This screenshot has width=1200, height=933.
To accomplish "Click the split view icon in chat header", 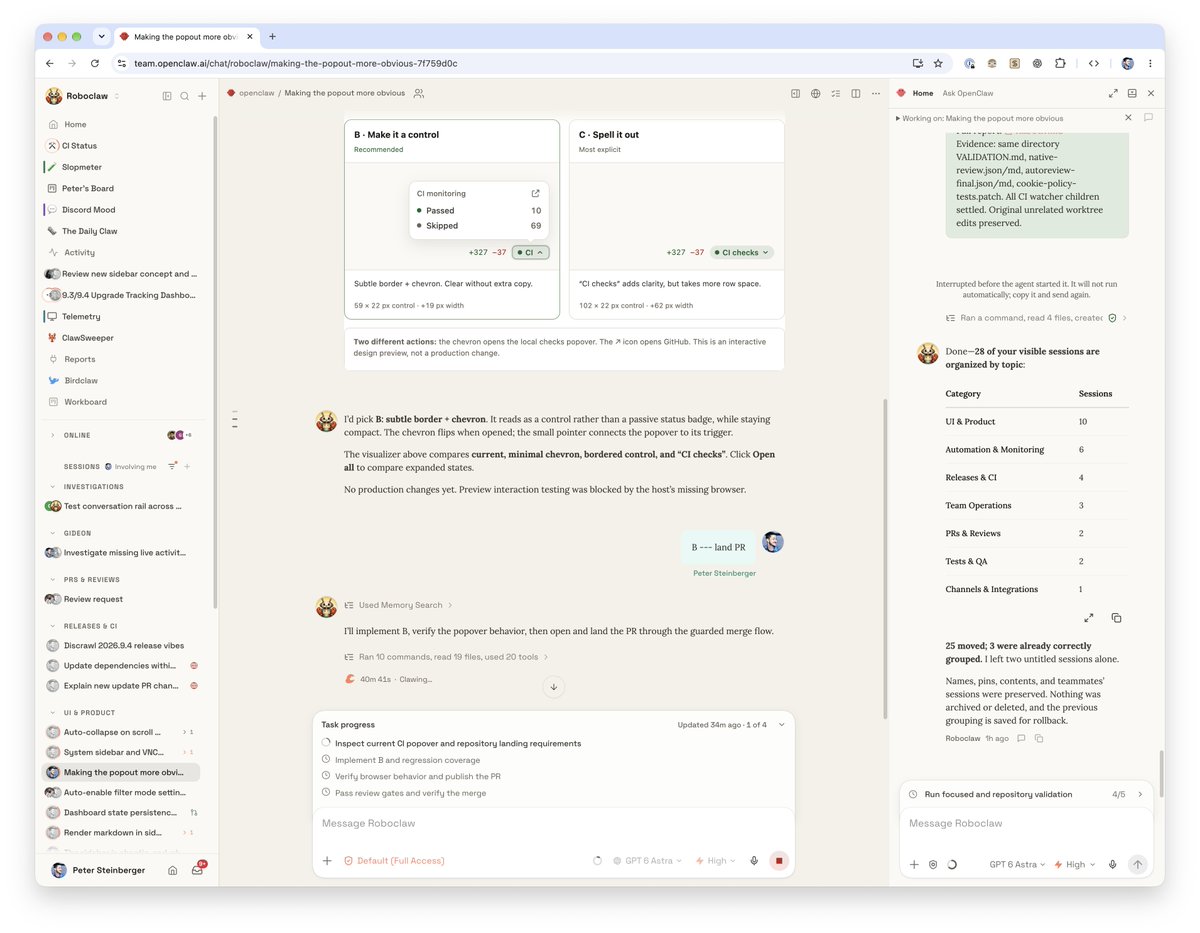I will pos(856,93).
